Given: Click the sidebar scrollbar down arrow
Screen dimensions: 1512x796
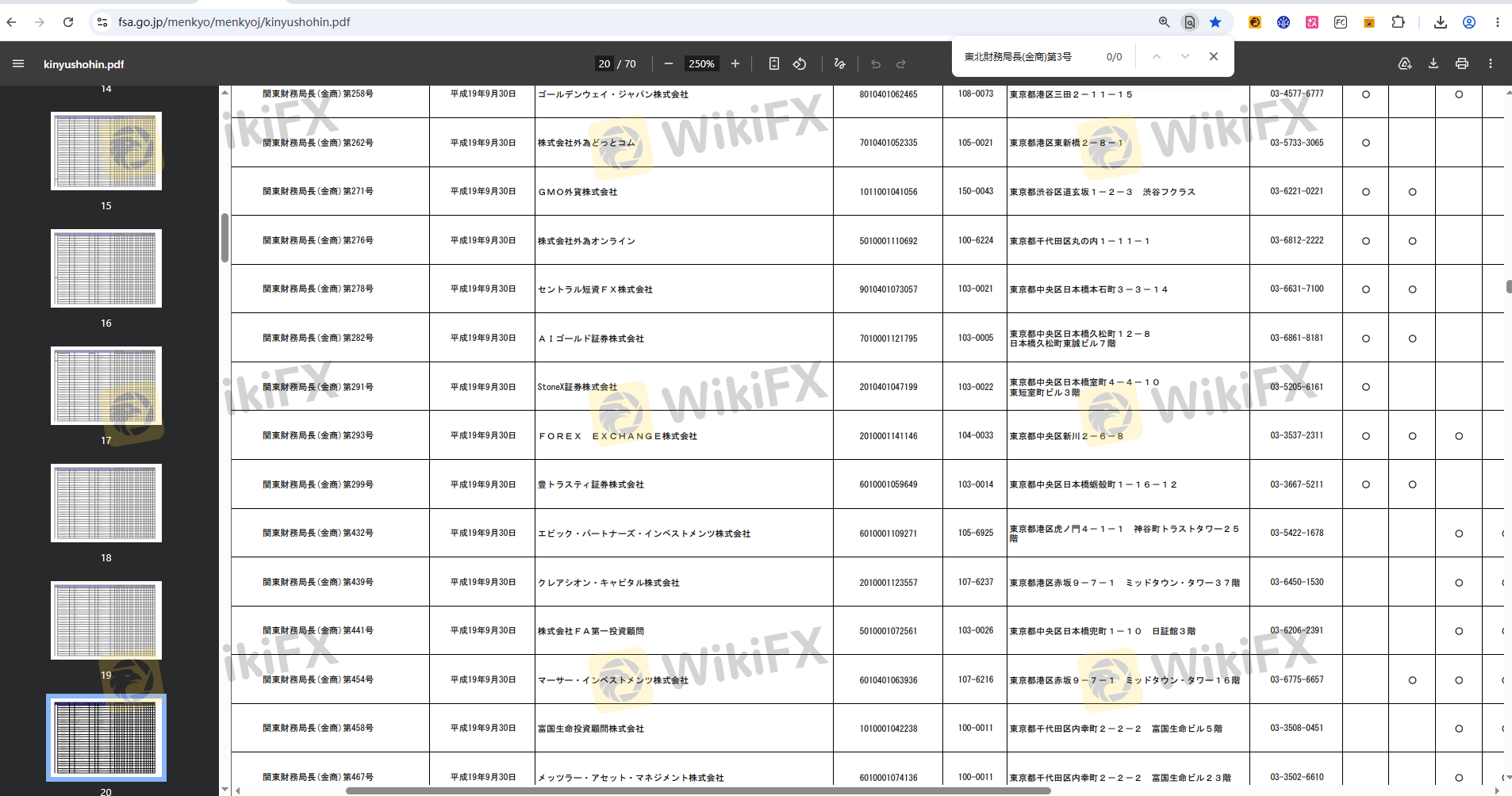Looking at the screenshot, I should click(224, 790).
